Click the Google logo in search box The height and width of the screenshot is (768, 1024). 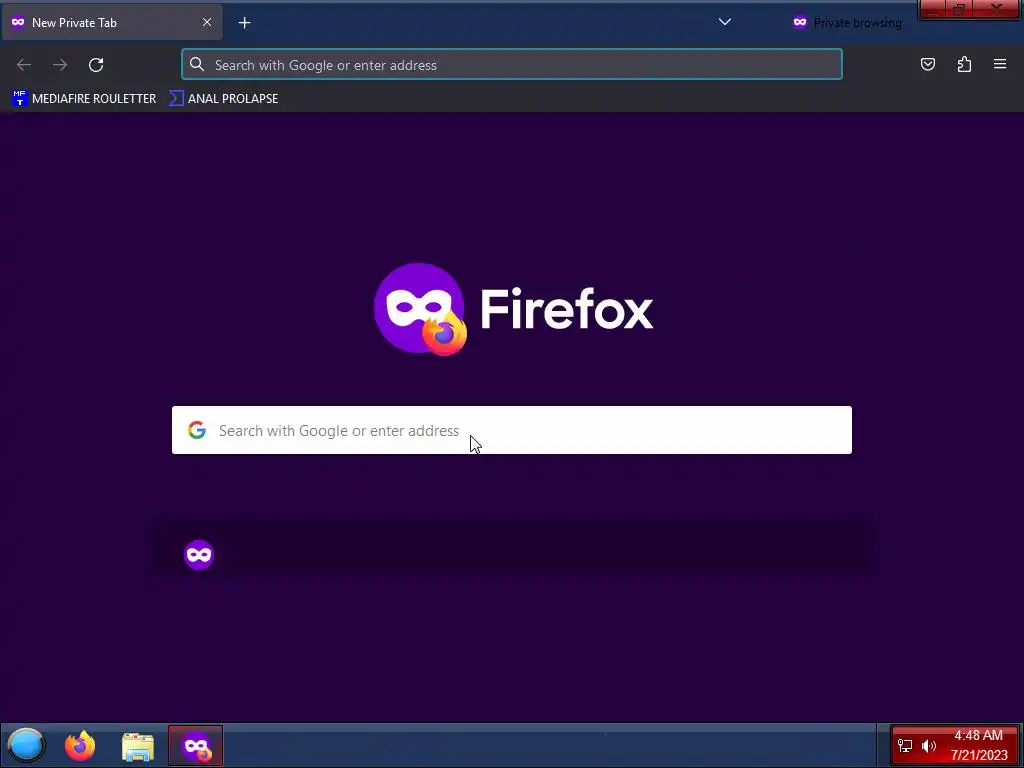(197, 430)
